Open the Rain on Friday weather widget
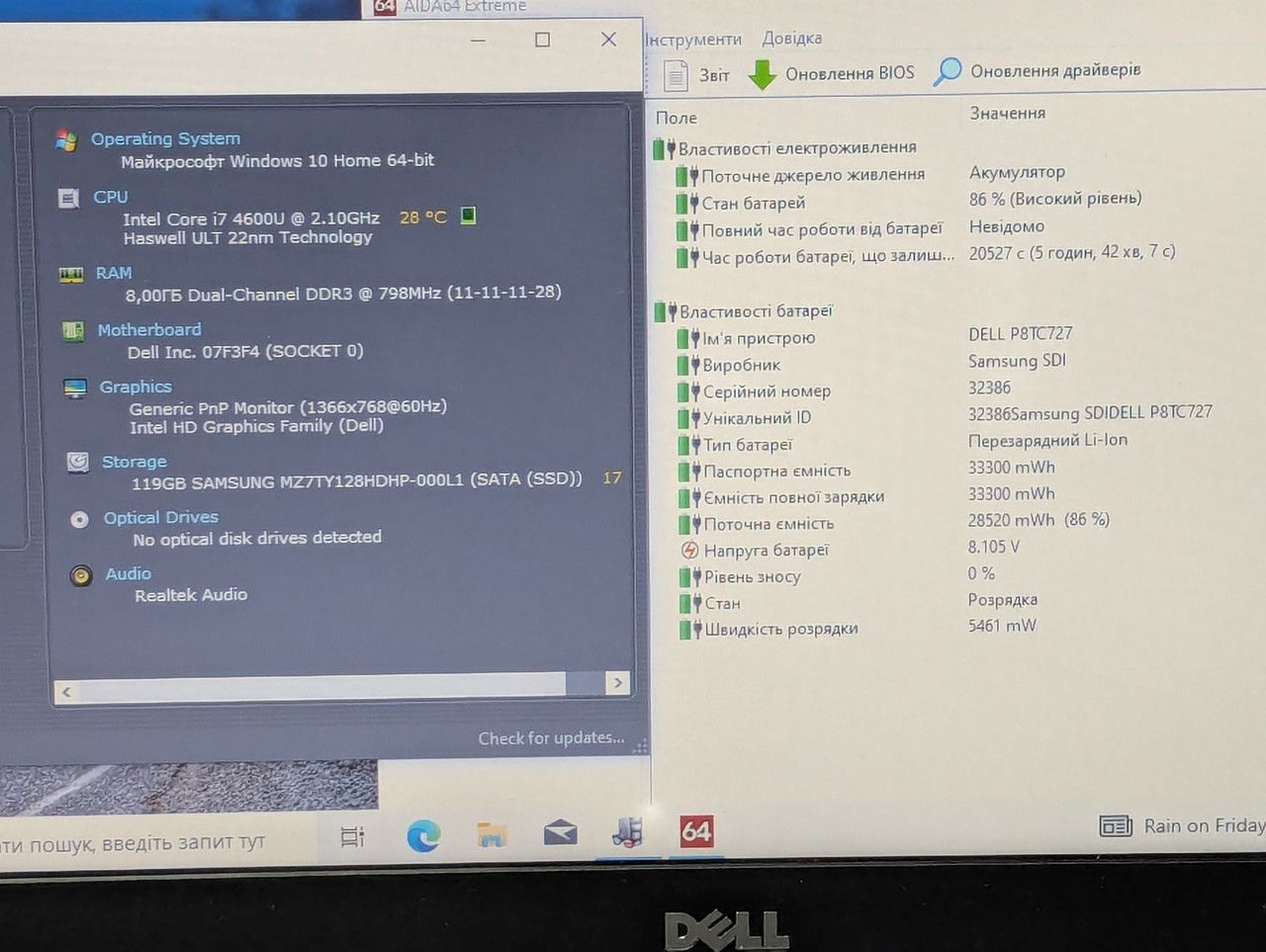This screenshot has height=952, width=1266. 1183,825
